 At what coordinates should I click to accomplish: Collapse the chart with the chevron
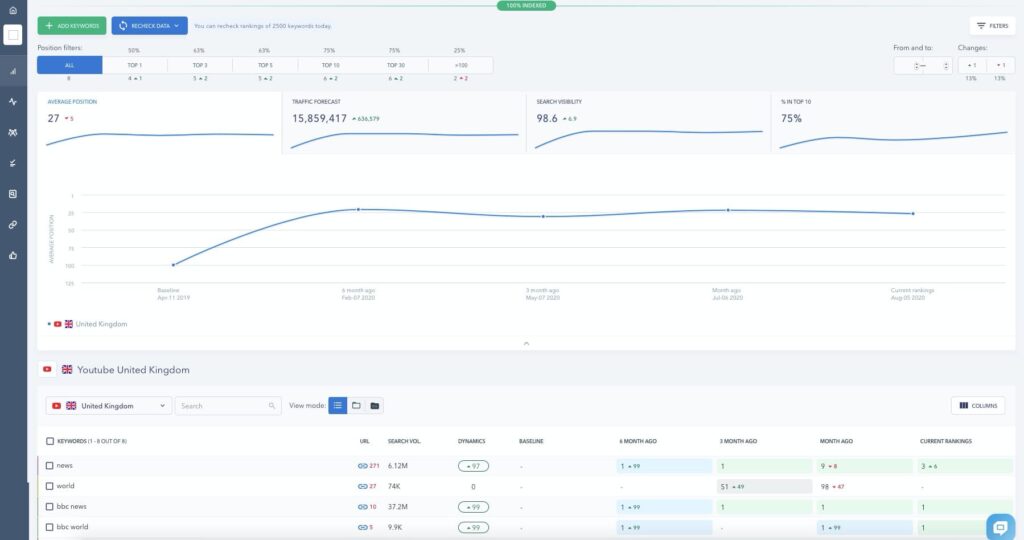coord(526,343)
